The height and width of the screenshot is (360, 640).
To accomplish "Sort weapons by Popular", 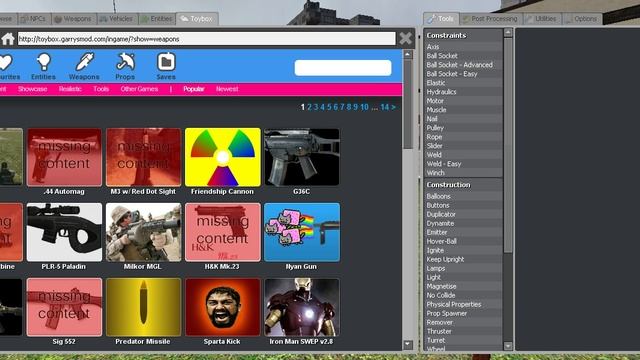I will click(x=193, y=89).
